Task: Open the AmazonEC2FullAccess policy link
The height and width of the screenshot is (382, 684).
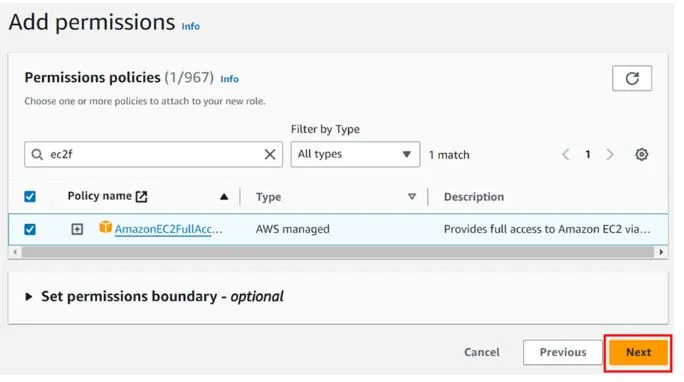Action: 168,229
